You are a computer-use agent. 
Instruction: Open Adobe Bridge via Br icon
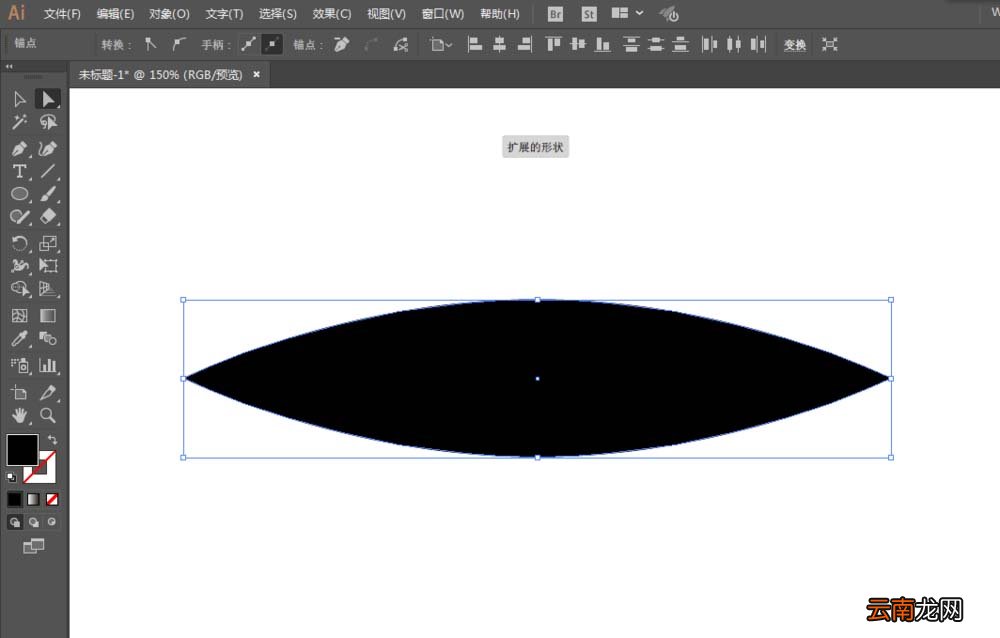(555, 13)
